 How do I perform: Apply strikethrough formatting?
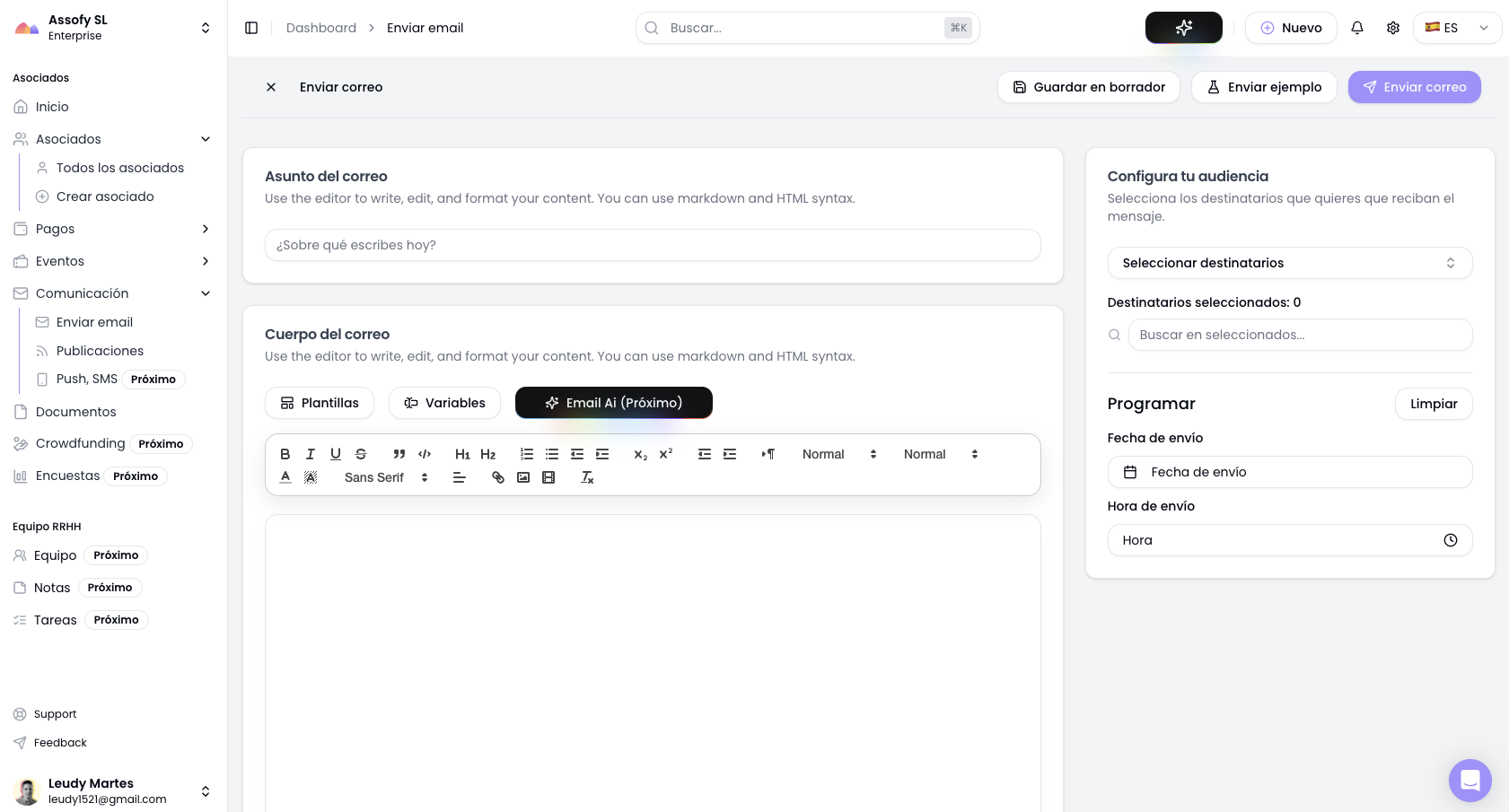tap(362, 454)
